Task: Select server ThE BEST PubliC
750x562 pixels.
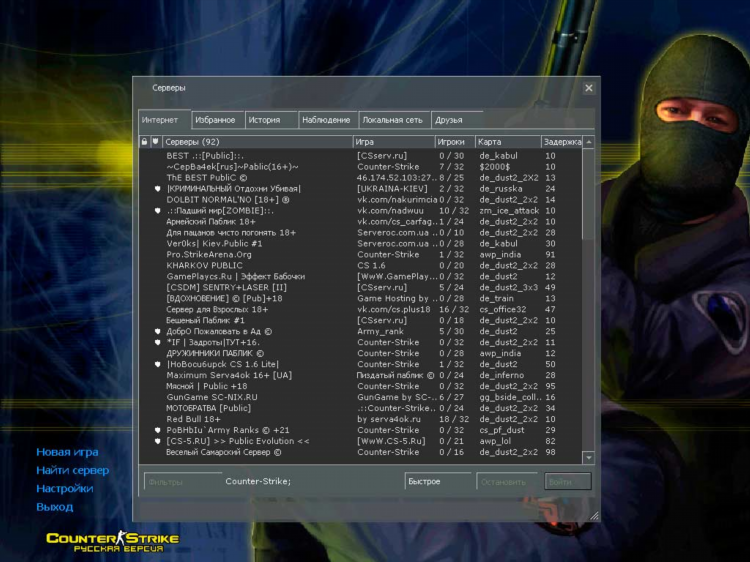Action: coord(361,178)
